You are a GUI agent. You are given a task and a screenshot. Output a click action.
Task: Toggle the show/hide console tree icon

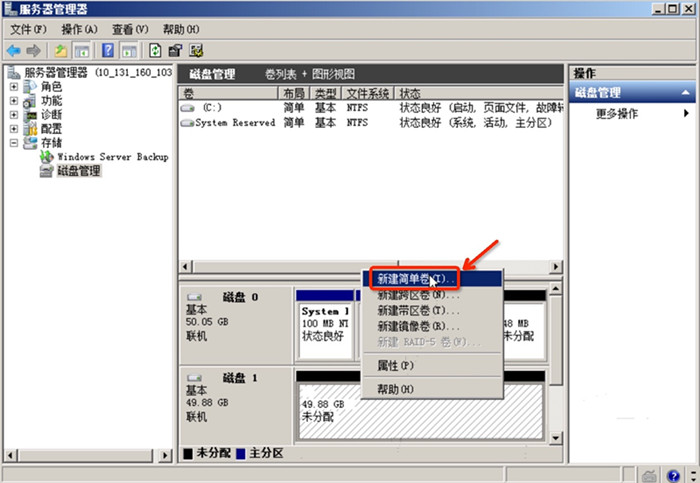click(82, 51)
